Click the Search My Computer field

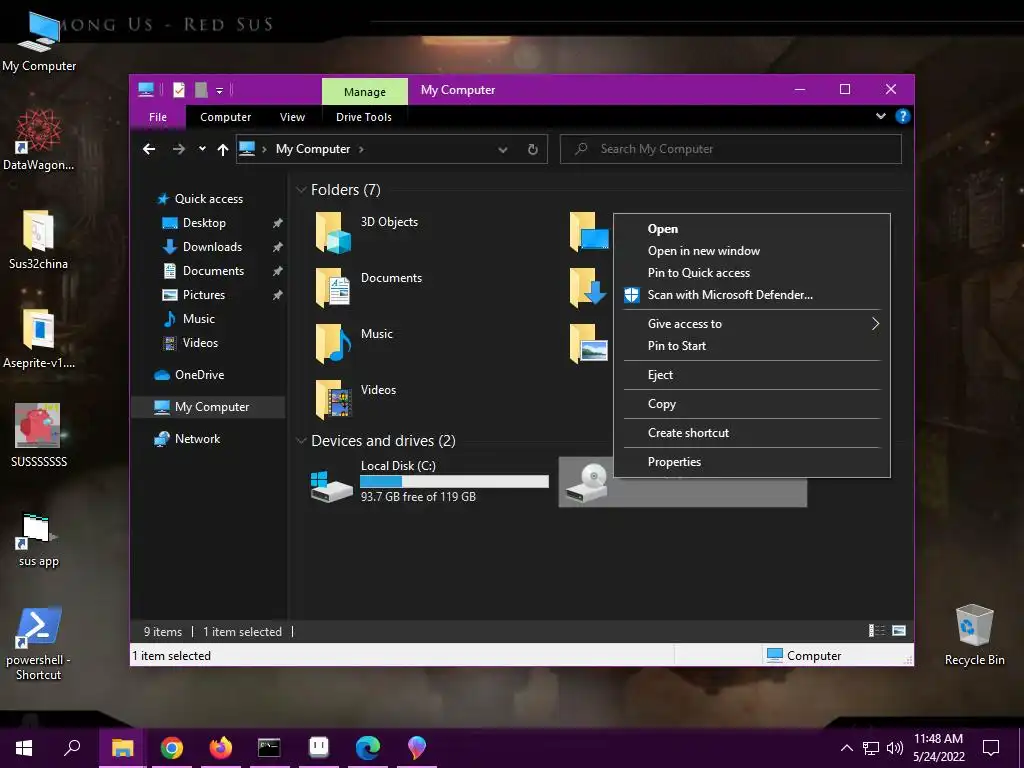pos(731,149)
